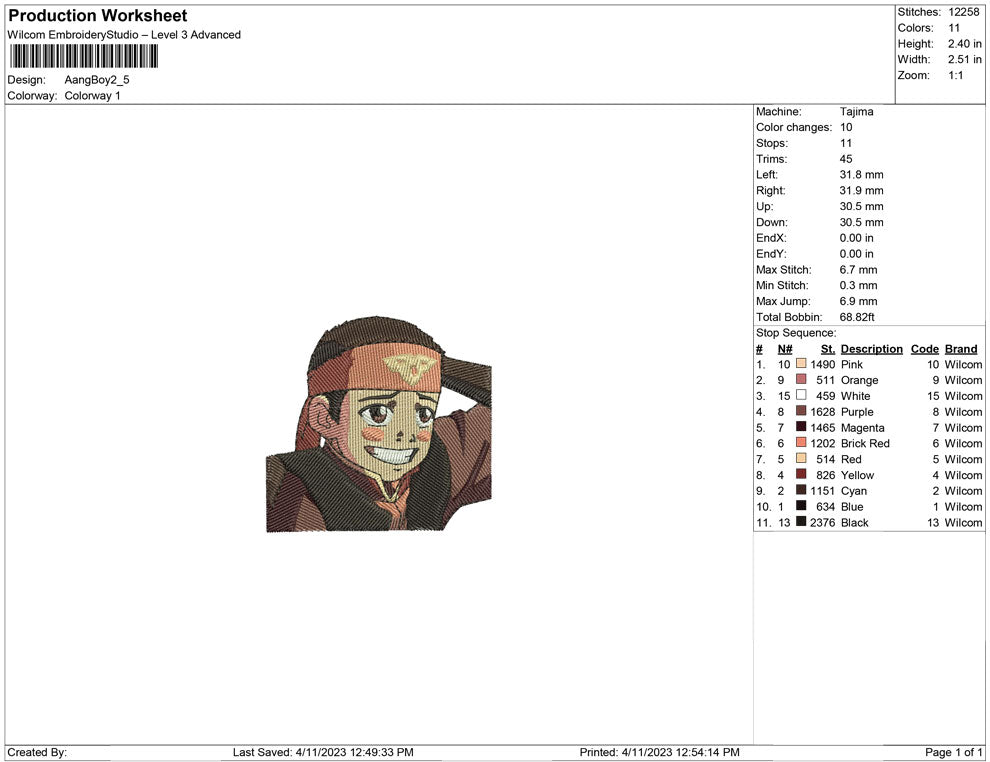Click stitch count 1628 in Purple row
Image resolution: width=990 pixels, height=762 pixels.
coord(823,412)
